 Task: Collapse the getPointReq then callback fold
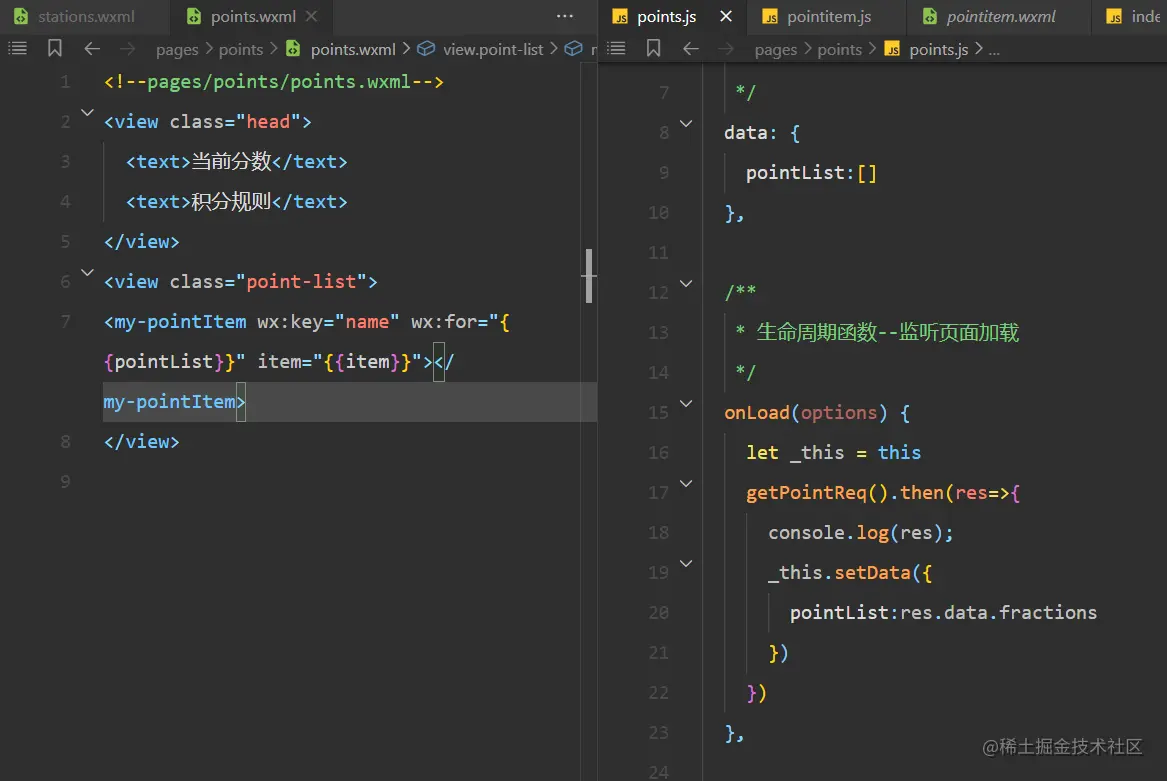[x=685, y=484]
